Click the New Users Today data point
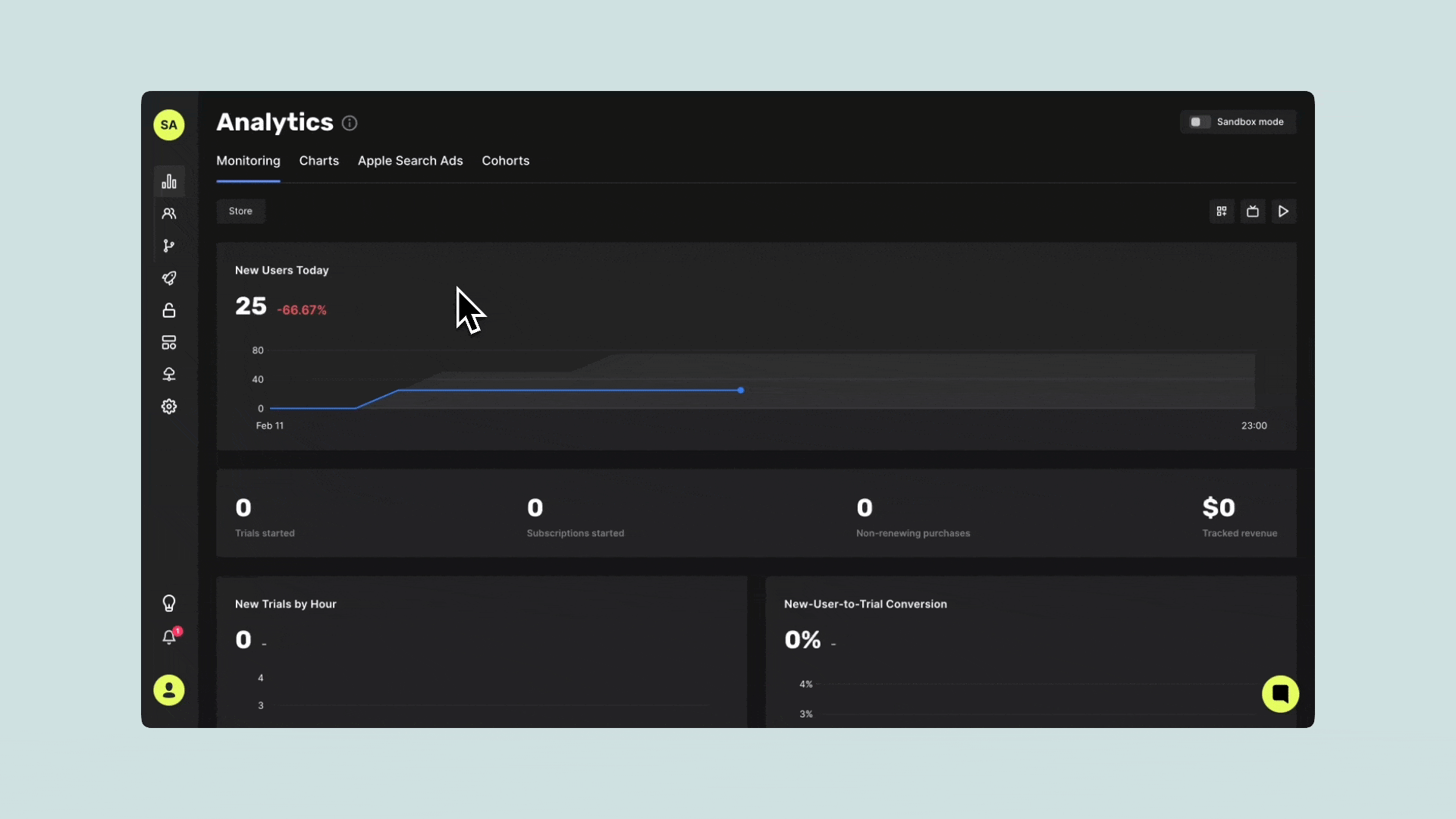 (x=741, y=391)
